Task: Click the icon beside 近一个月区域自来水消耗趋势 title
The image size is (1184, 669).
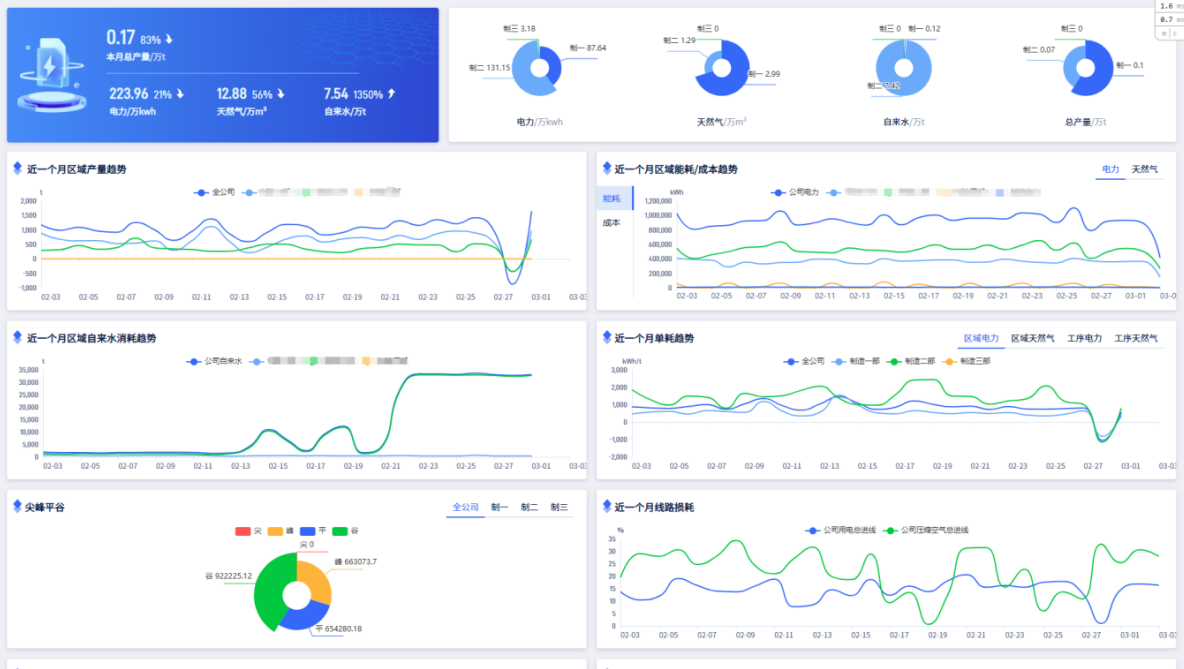Action: point(17,338)
